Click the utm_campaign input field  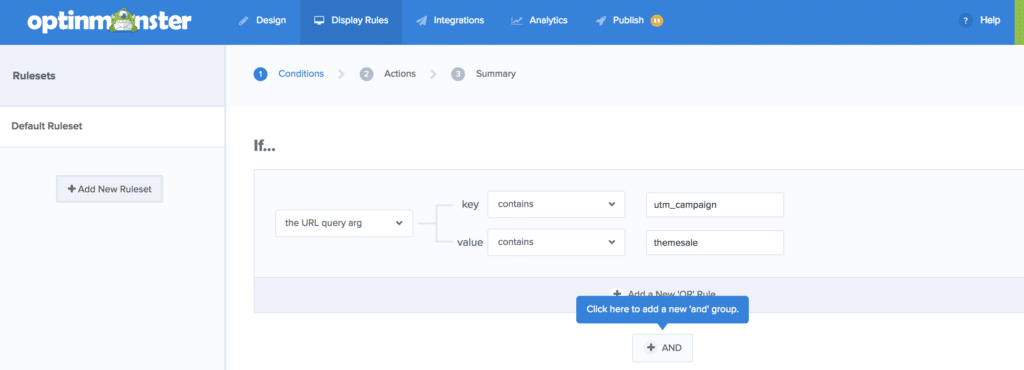pyautogui.click(x=714, y=205)
